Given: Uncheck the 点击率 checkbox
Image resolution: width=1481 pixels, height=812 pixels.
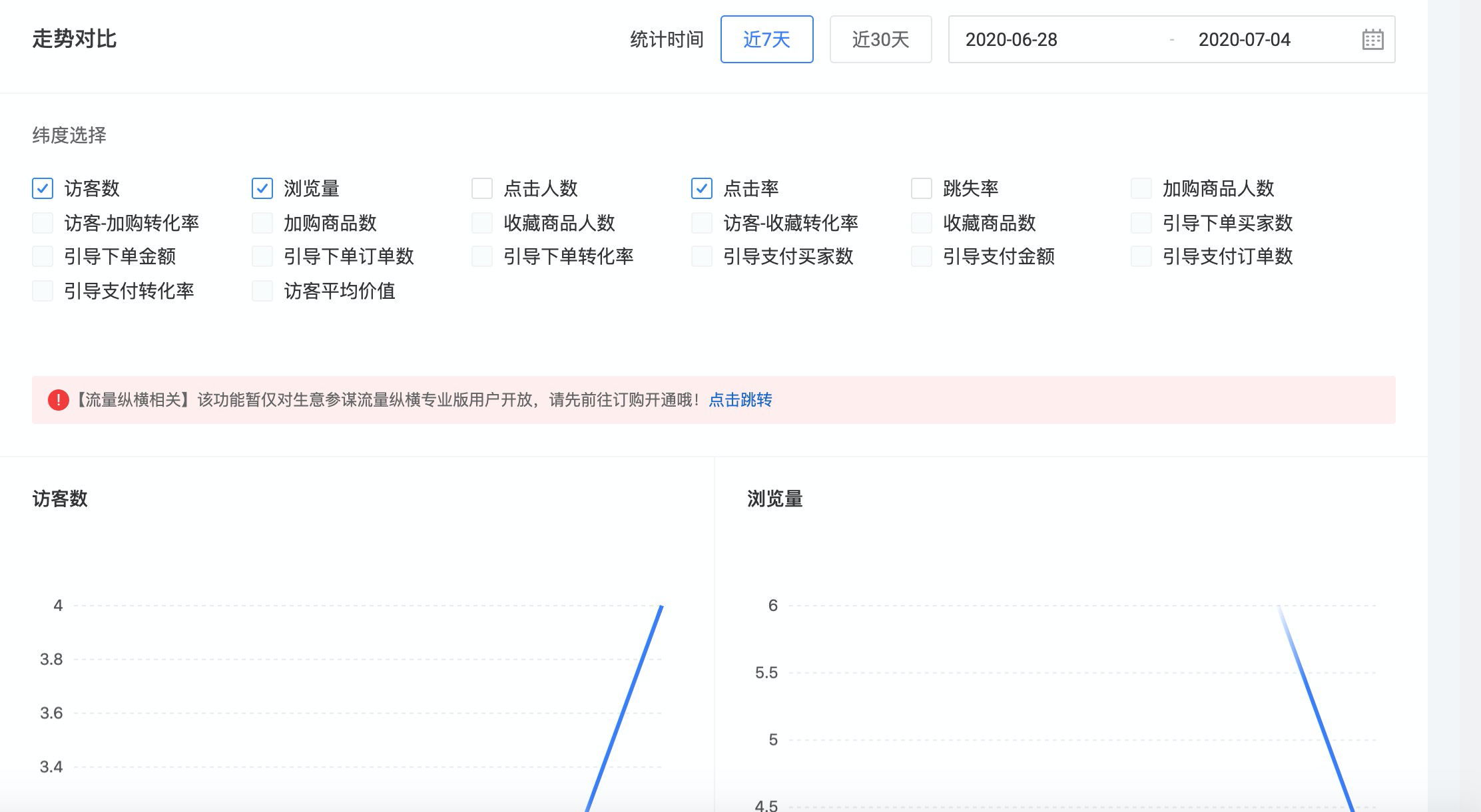Looking at the screenshot, I should point(702,188).
